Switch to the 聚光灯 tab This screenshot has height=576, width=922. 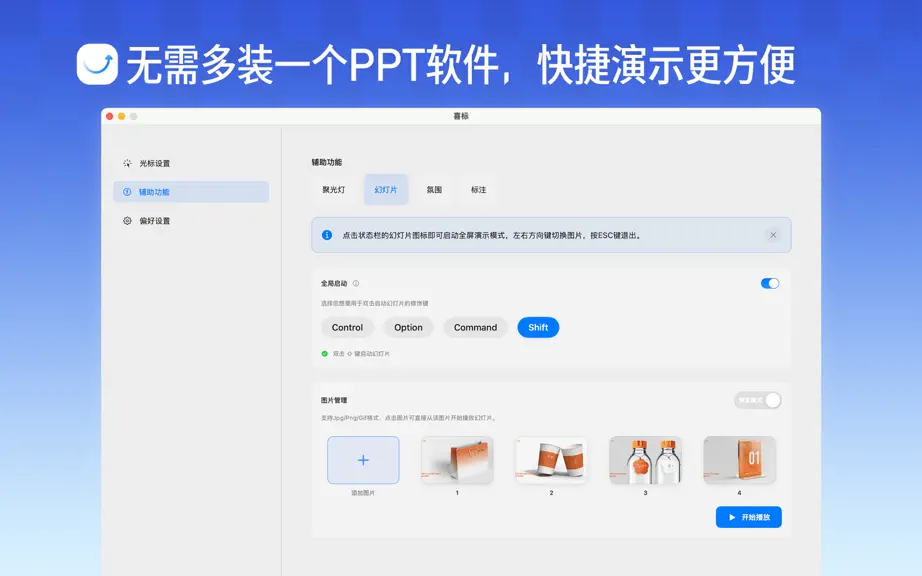(334, 190)
